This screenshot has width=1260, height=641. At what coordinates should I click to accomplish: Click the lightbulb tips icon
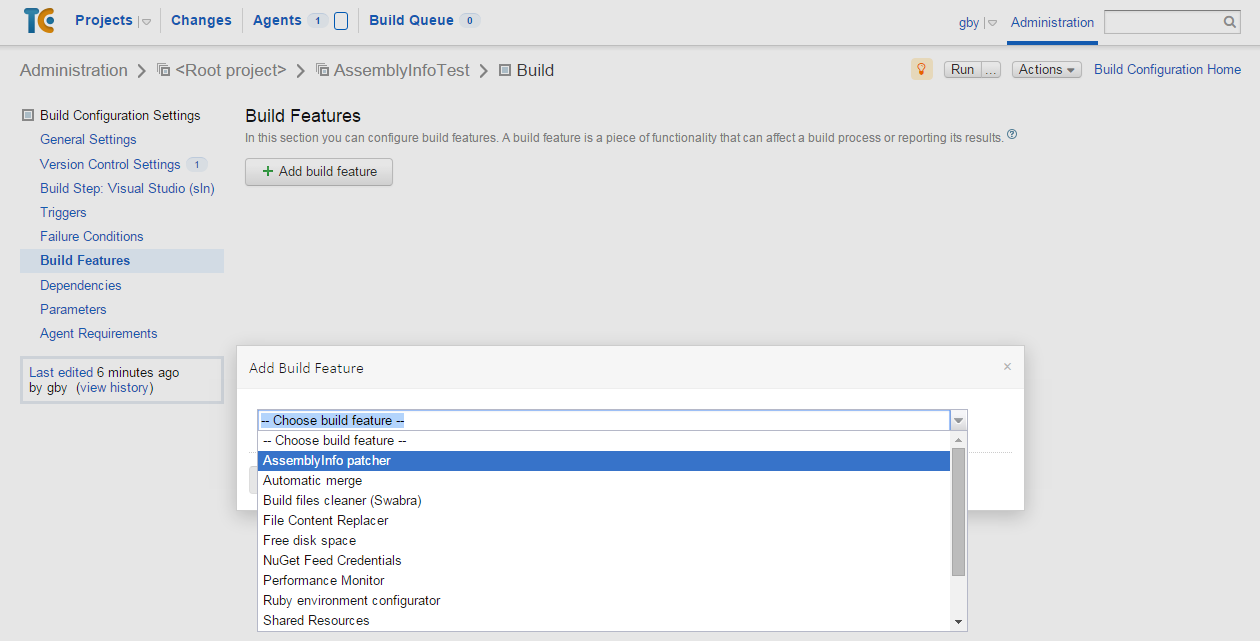(x=921, y=69)
